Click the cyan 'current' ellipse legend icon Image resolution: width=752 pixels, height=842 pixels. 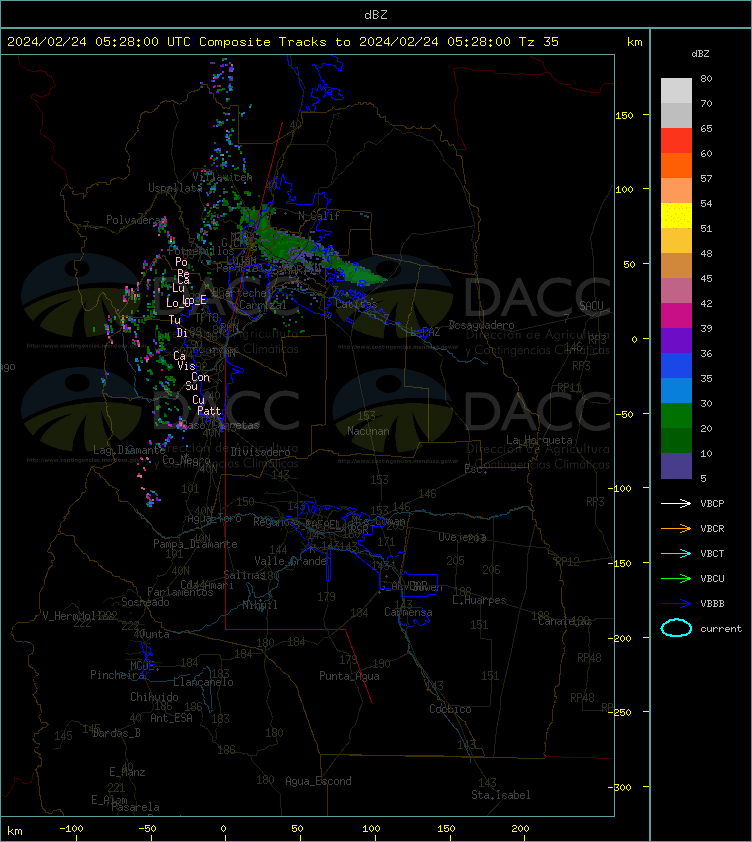(676, 628)
